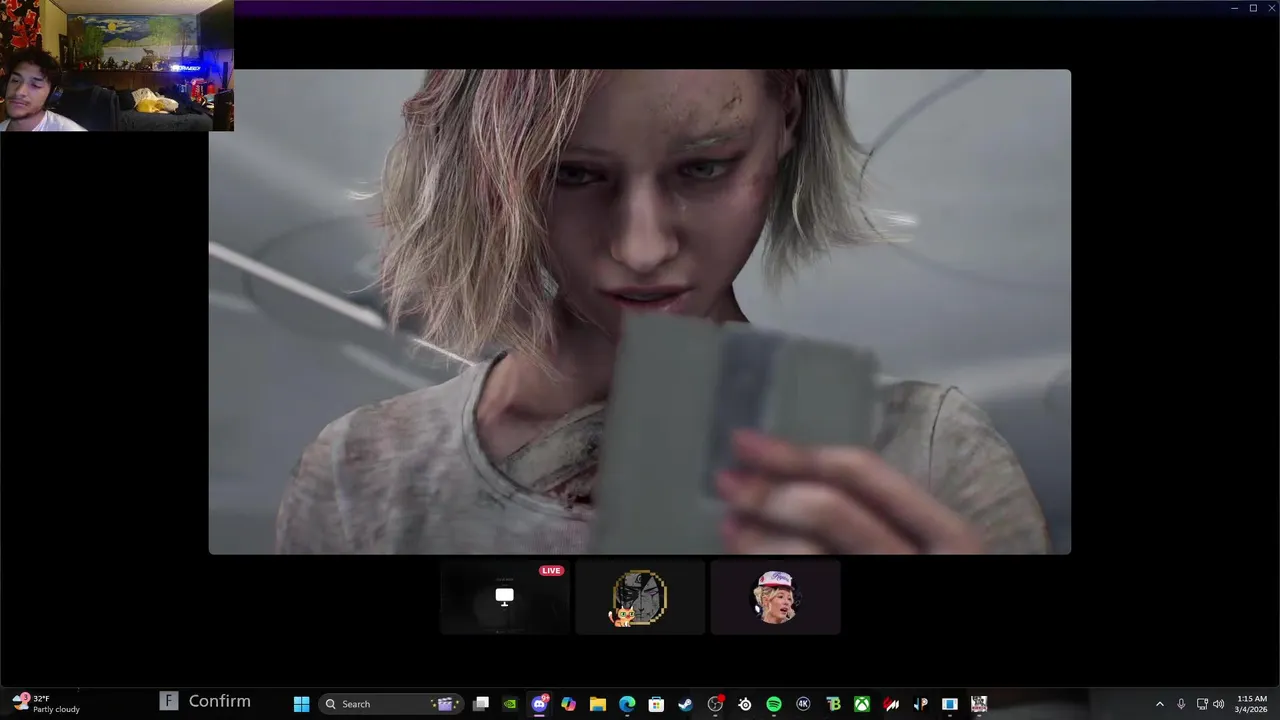The height and width of the screenshot is (720, 1280).
Task: Open the weather widget showing 32°F
Action: click(46, 704)
